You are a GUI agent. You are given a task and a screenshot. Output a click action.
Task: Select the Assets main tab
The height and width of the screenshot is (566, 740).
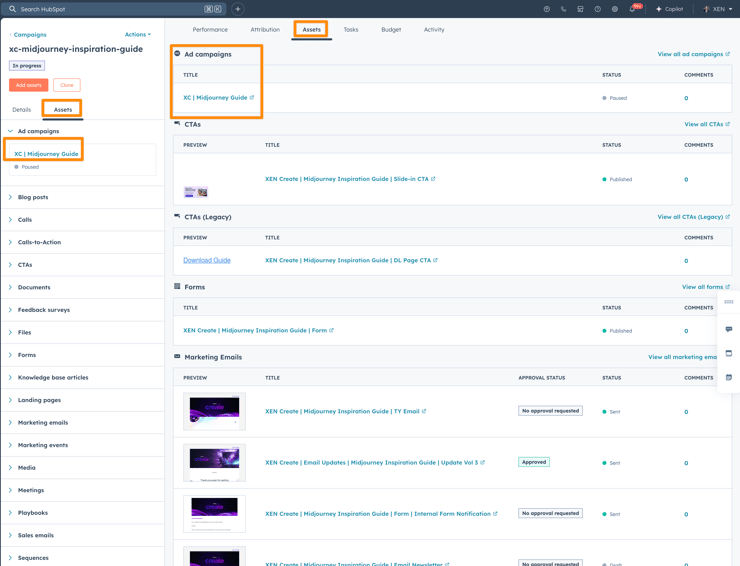tap(311, 30)
